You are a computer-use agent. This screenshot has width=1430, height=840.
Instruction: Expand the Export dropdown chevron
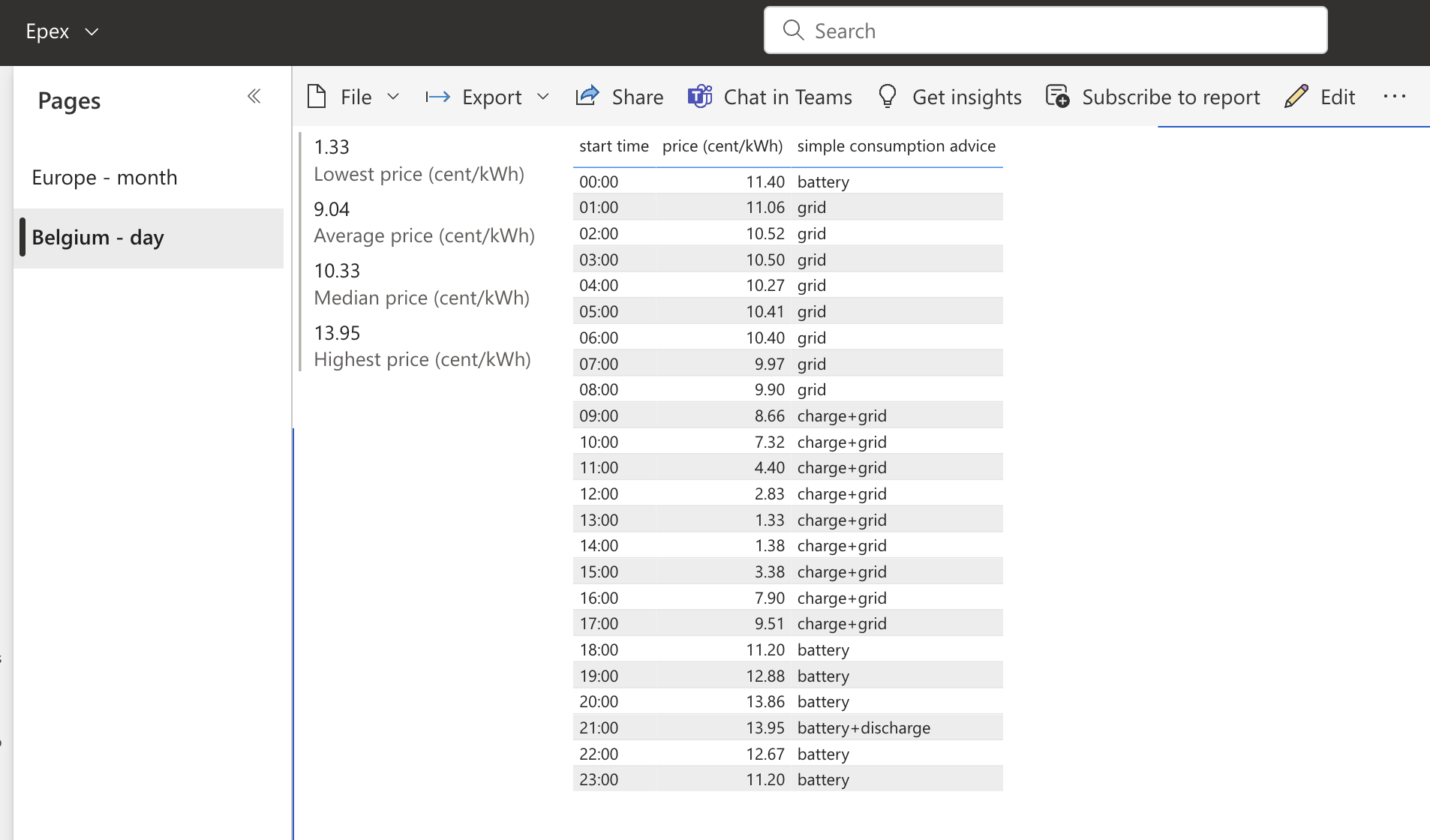(x=544, y=97)
